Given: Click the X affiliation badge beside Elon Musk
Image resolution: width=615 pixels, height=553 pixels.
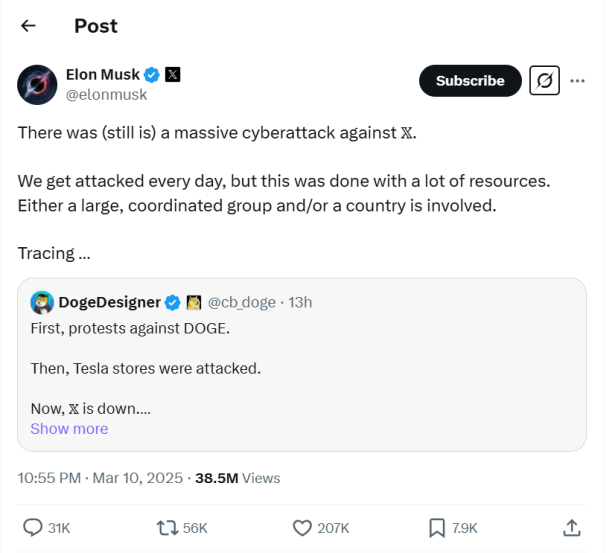Looking at the screenshot, I should pyautogui.click(x=173, y=74).
